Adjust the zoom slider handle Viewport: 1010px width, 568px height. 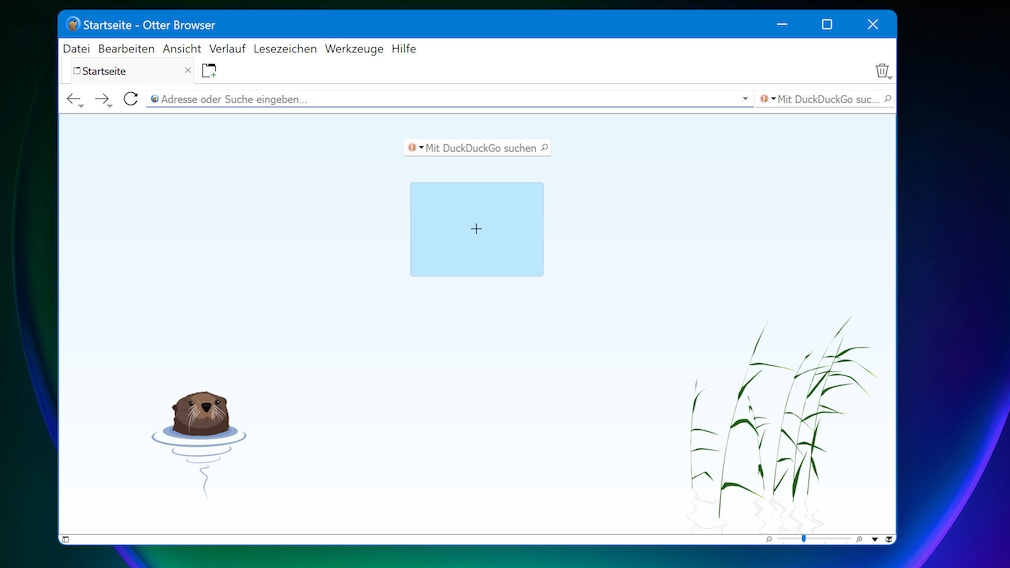point(803,539)
